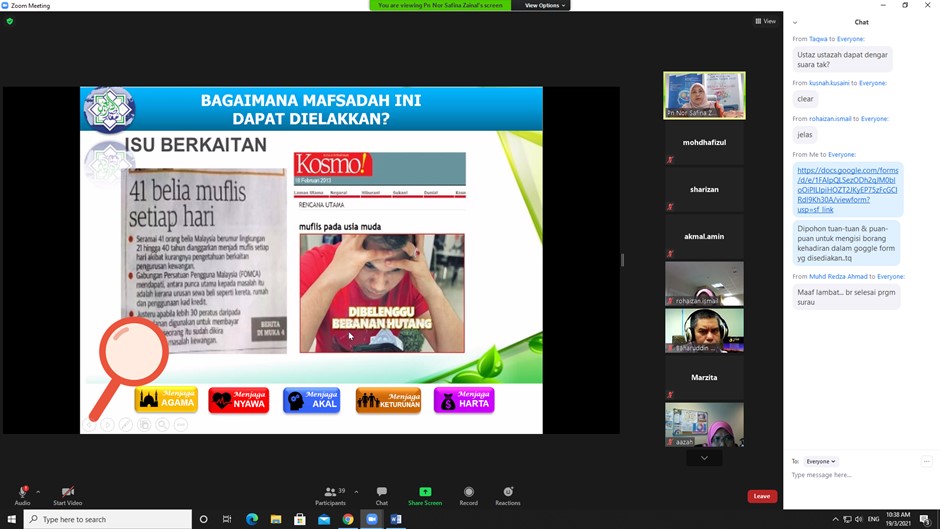The height and width of the screenshot is (529, 940).
Task: Click Muhd Redza Ahmad name in chat
Action: pos(838,277)
